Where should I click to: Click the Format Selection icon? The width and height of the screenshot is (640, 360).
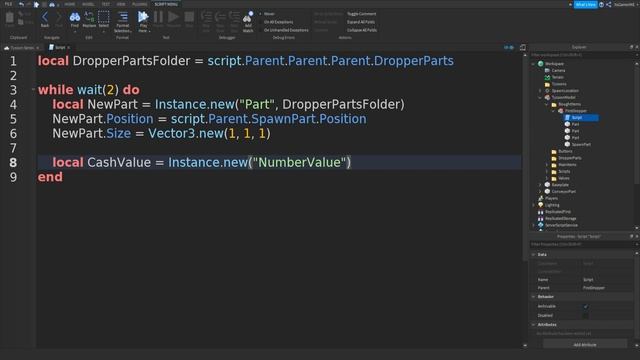(122, 17)
